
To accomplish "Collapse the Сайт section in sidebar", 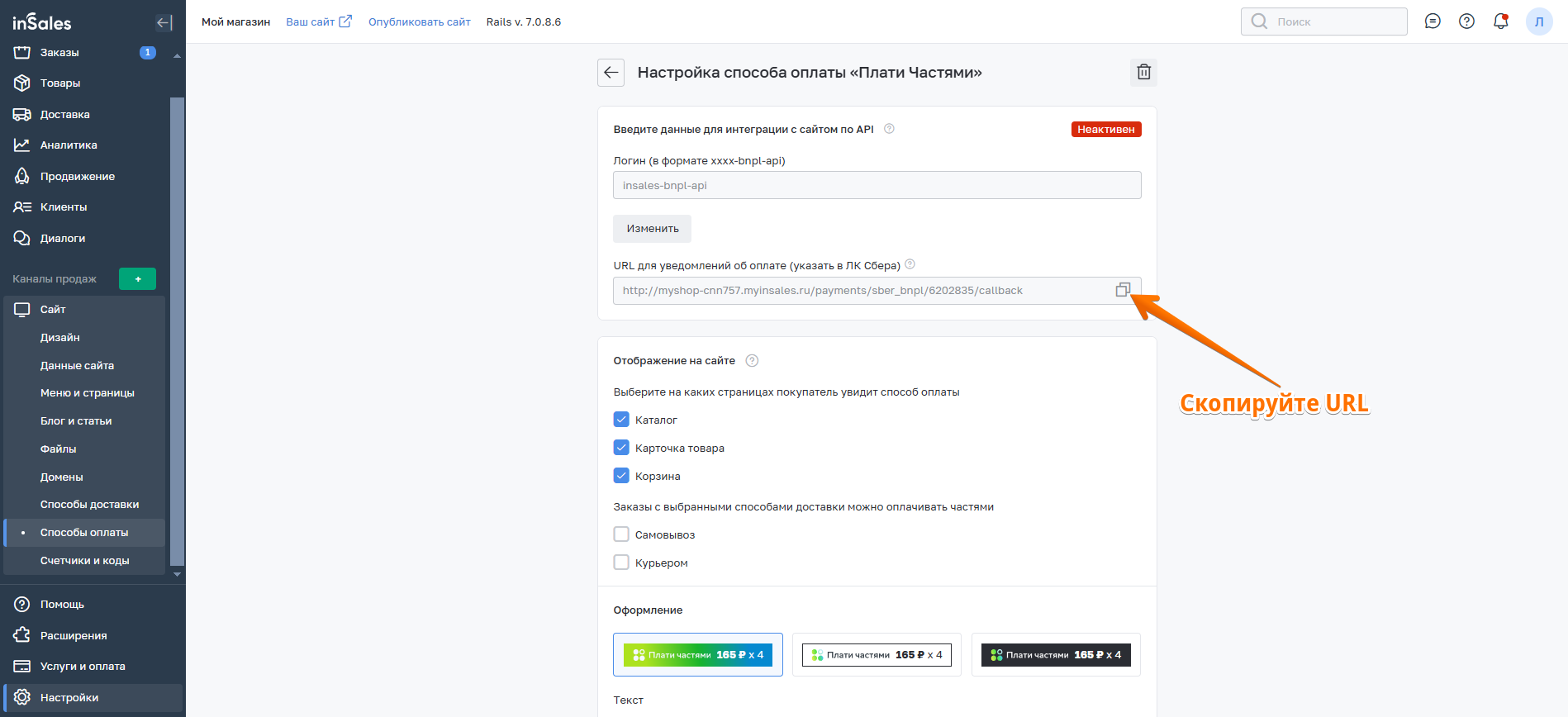I will pos(53,310).
